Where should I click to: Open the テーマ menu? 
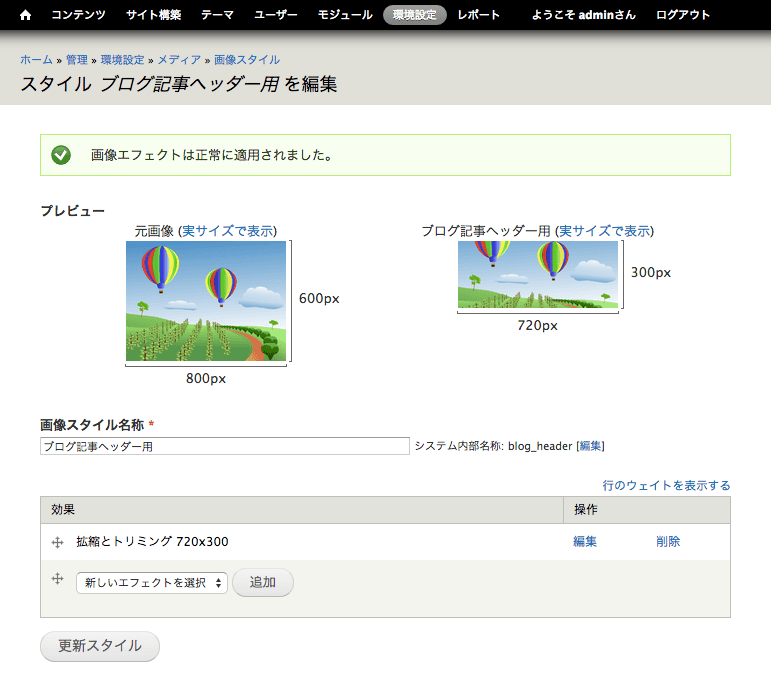tap(217, 15)
